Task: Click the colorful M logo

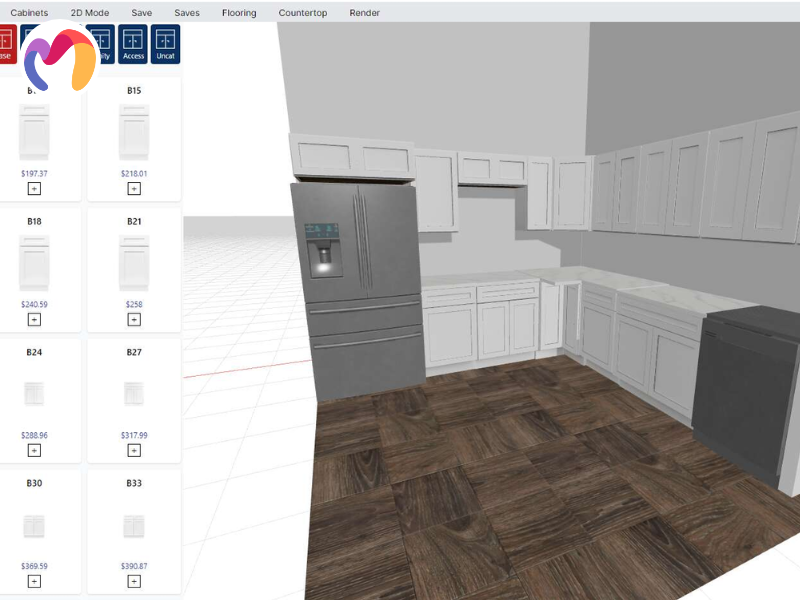Action: [58, 60]
